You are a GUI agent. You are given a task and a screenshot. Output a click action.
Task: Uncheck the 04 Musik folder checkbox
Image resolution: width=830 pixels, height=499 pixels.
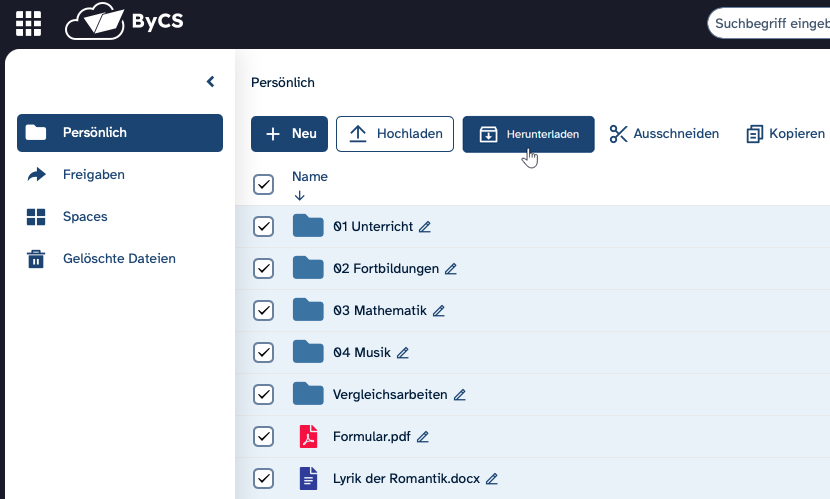264,352
